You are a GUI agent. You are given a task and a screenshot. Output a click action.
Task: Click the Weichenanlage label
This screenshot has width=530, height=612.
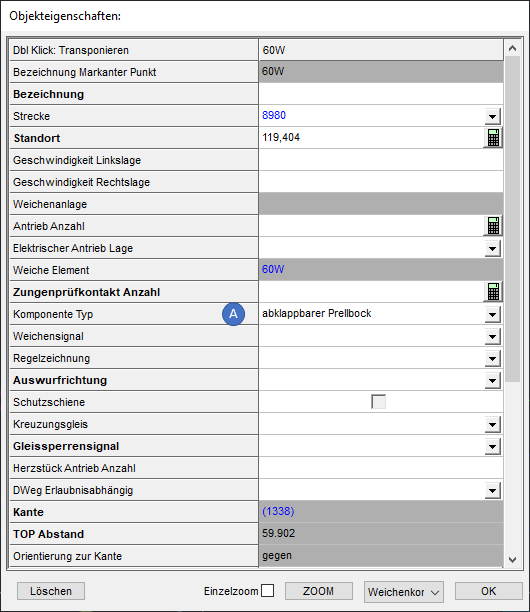coord(50,204)
